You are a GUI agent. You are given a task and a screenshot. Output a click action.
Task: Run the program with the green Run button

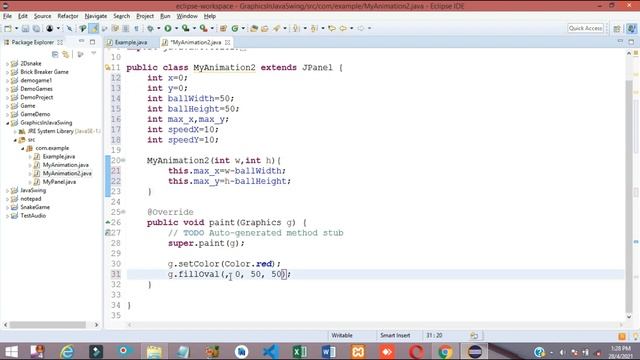(x=168, y=28)
